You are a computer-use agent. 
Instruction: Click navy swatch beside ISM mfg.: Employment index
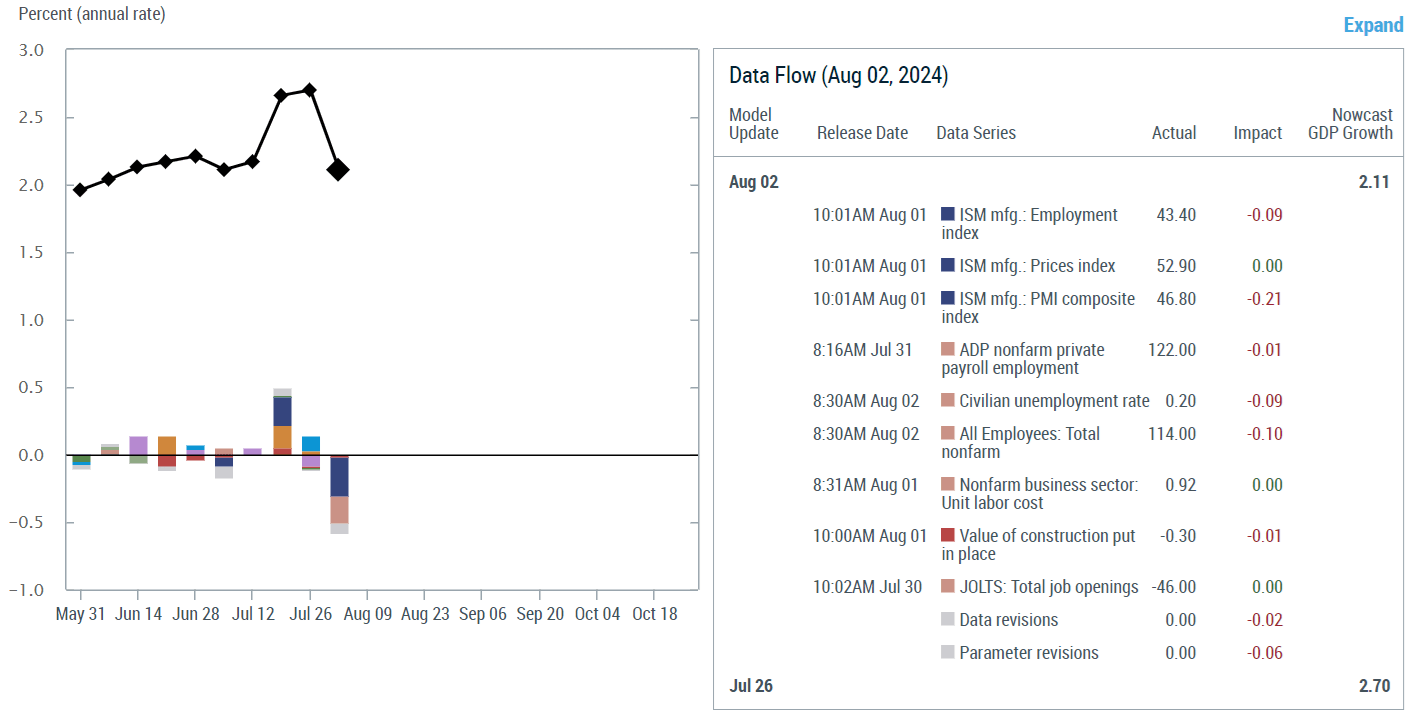[948, 215]
